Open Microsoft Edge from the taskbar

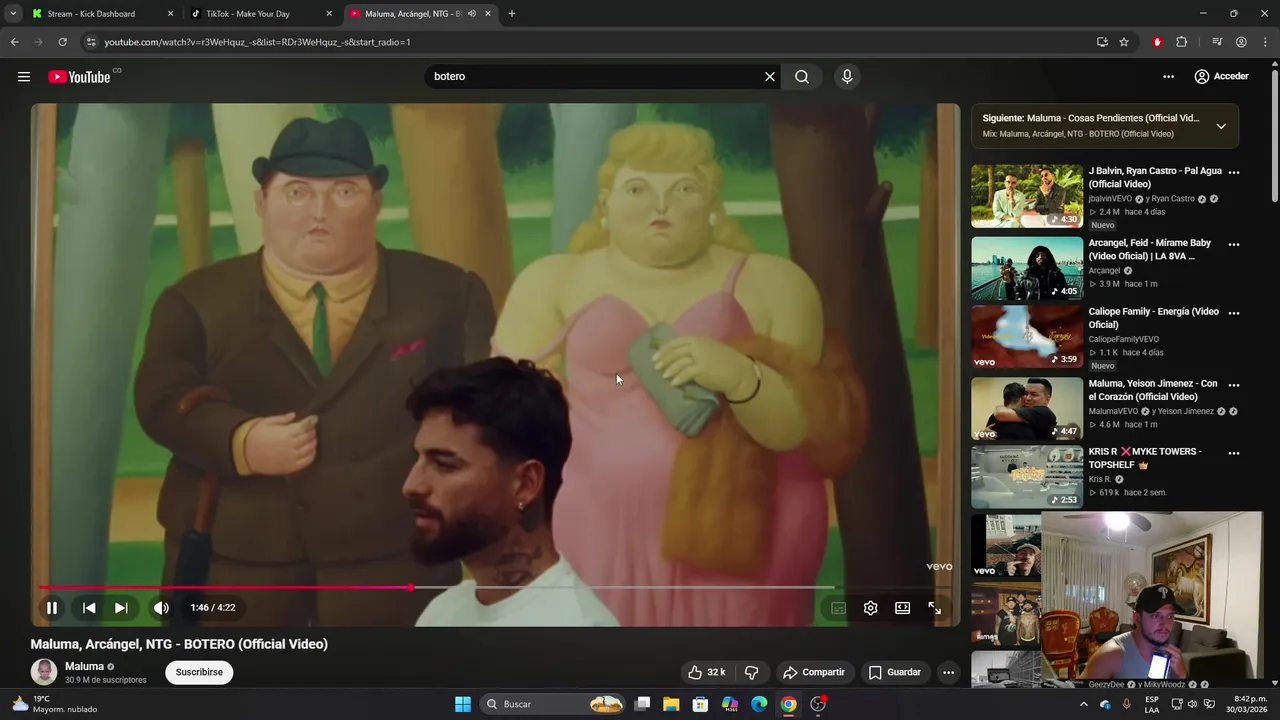pos(759,704)
